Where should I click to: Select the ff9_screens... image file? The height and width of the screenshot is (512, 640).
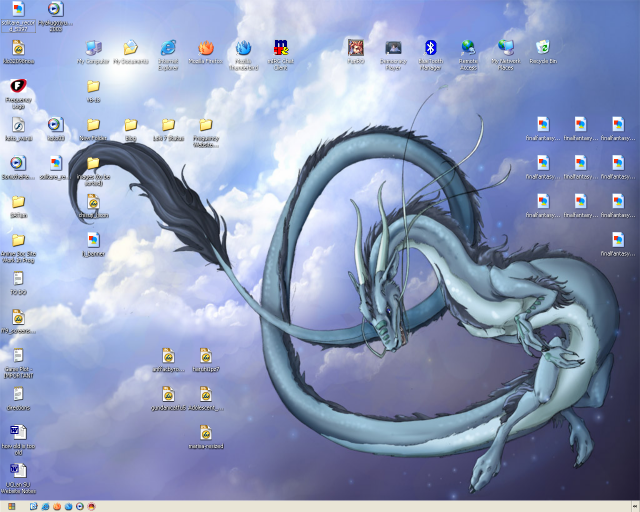[18, 321]
